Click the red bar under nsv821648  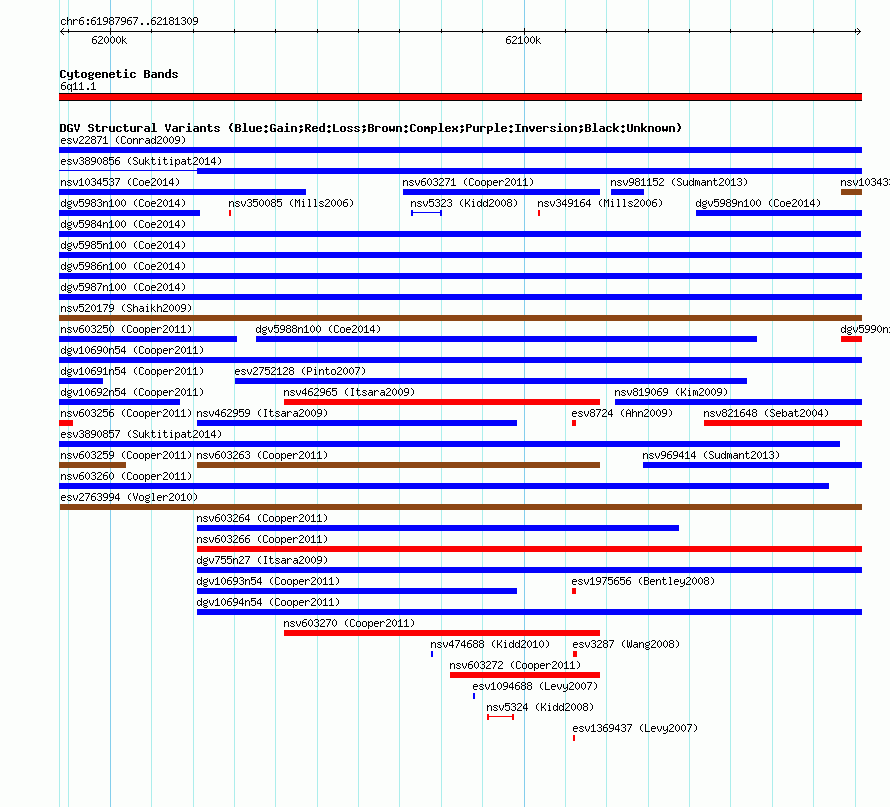783,423
